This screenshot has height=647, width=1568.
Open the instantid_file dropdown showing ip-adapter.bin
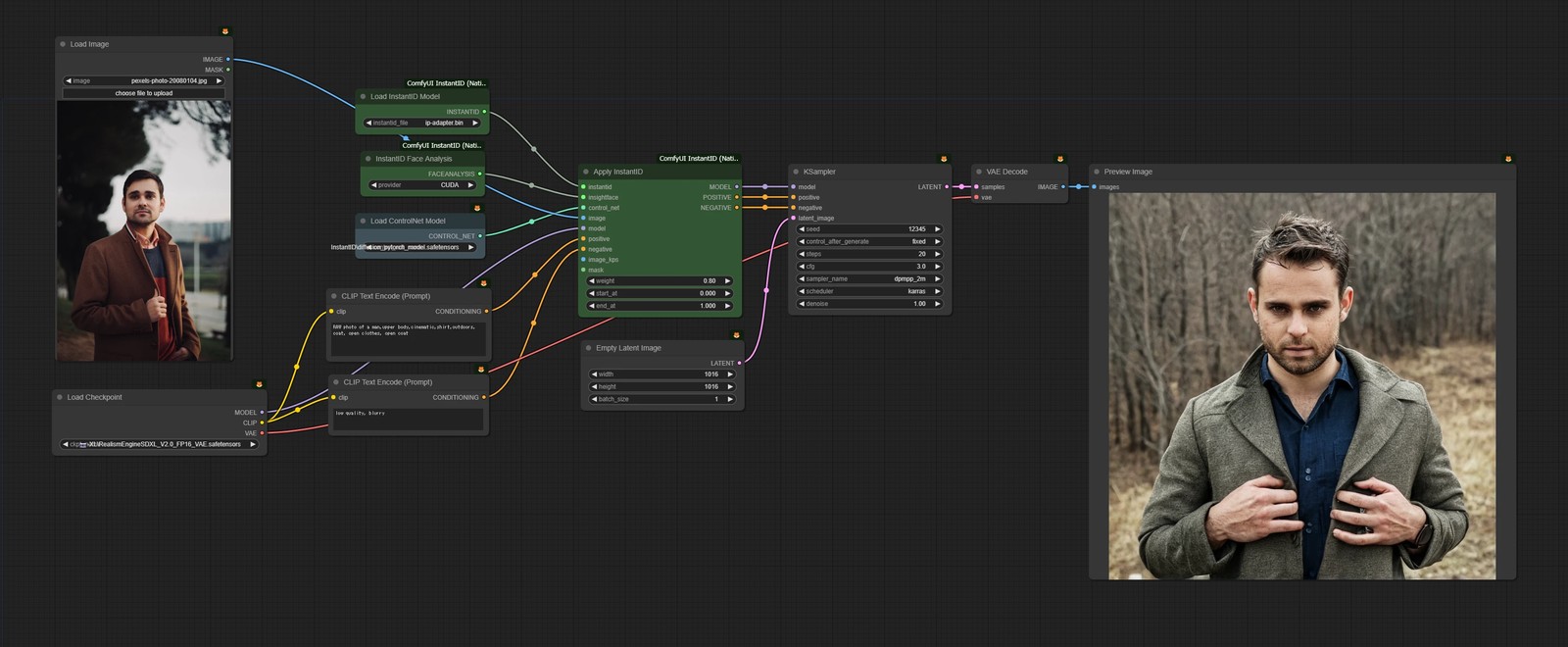tap(422, 123)
